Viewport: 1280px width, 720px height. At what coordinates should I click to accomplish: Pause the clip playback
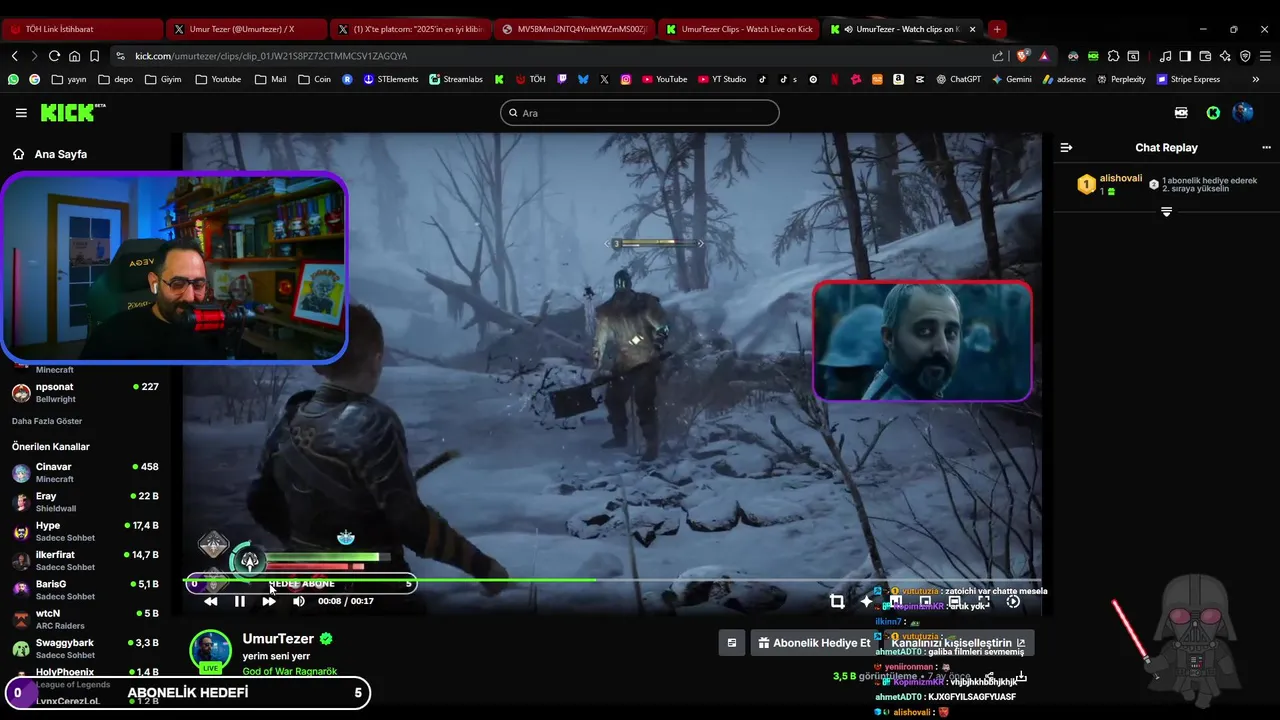click(239, 601)
